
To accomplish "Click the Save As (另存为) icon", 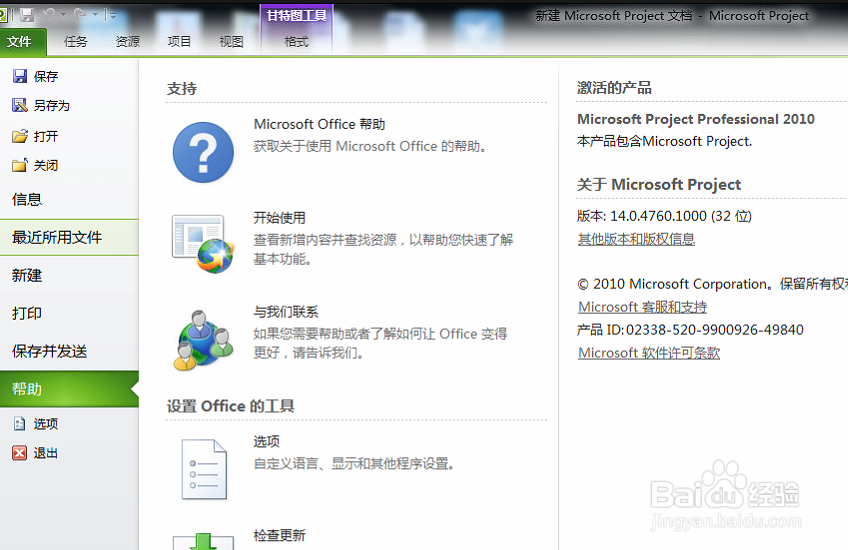I will click(20, 105).
